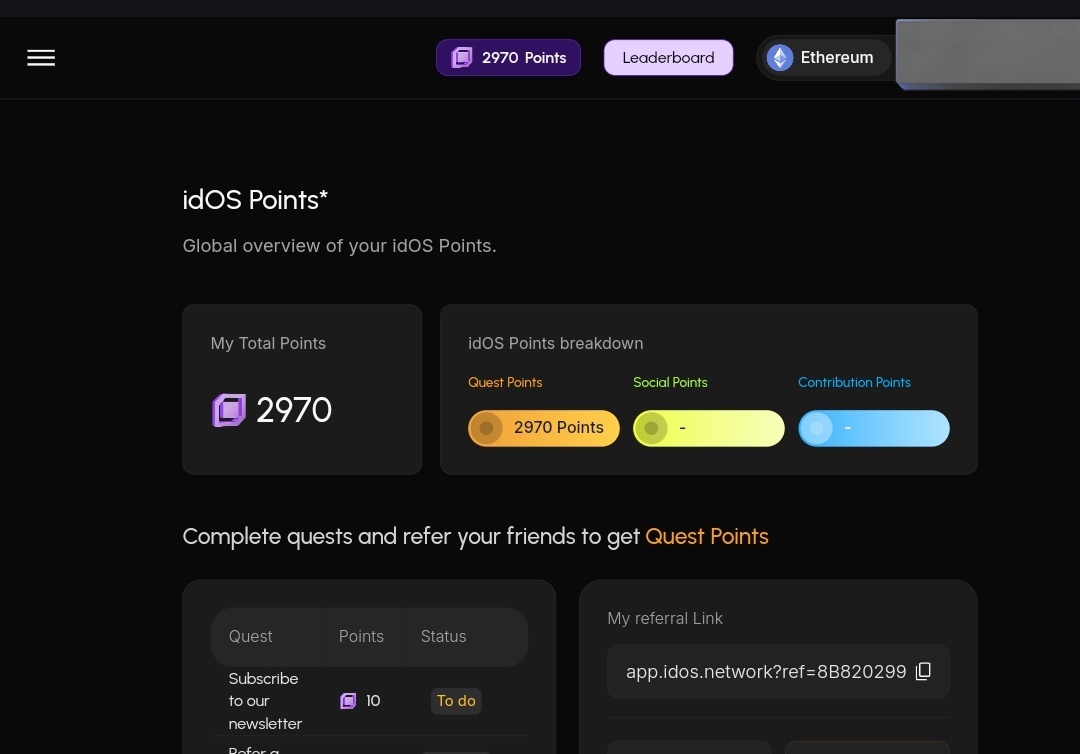This screenshot has height=754, width=1080.
Task: Click the blurred wallet account button
Action: coord(988,54)
